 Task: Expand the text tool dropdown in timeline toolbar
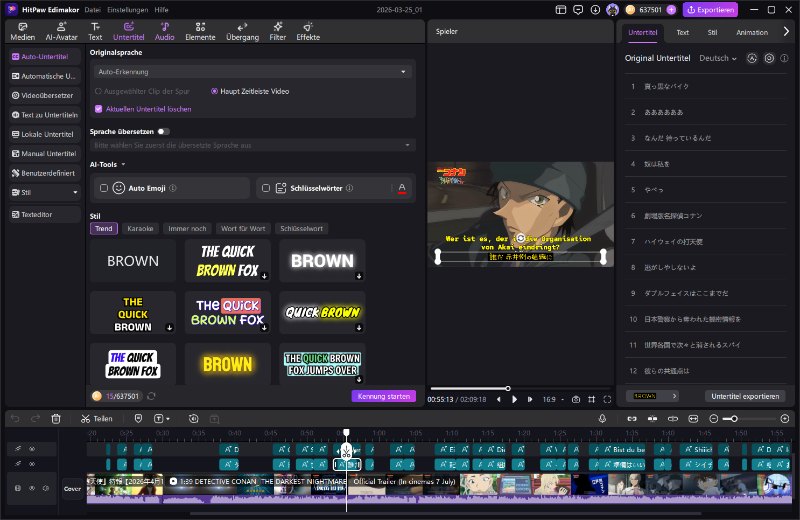click(168, 418)
